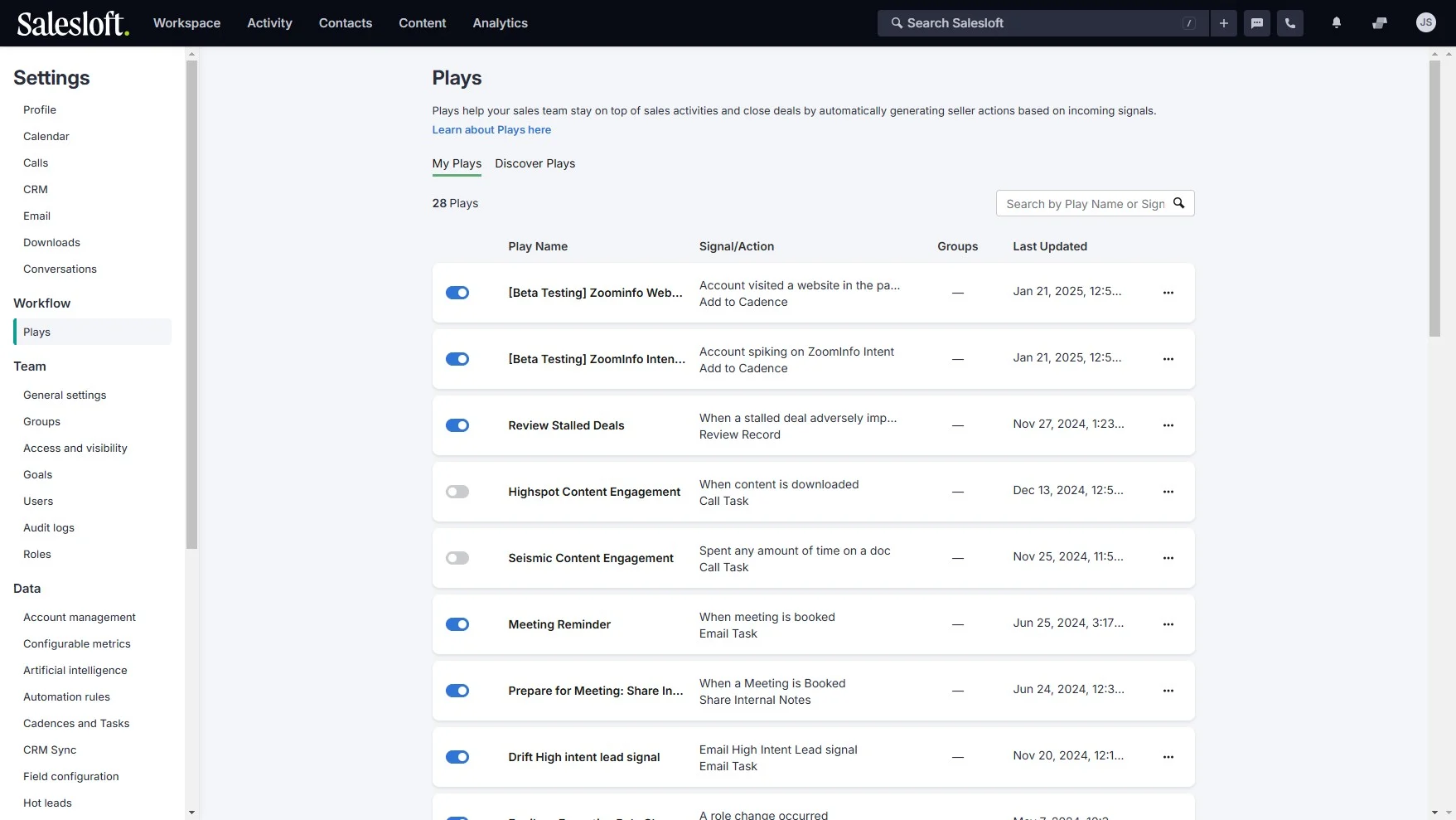Image resolution: width=1456 pixels, height=820 pixels.
Task: Turn off Drift High intent lead signal
Action: (x=457, y=757)
